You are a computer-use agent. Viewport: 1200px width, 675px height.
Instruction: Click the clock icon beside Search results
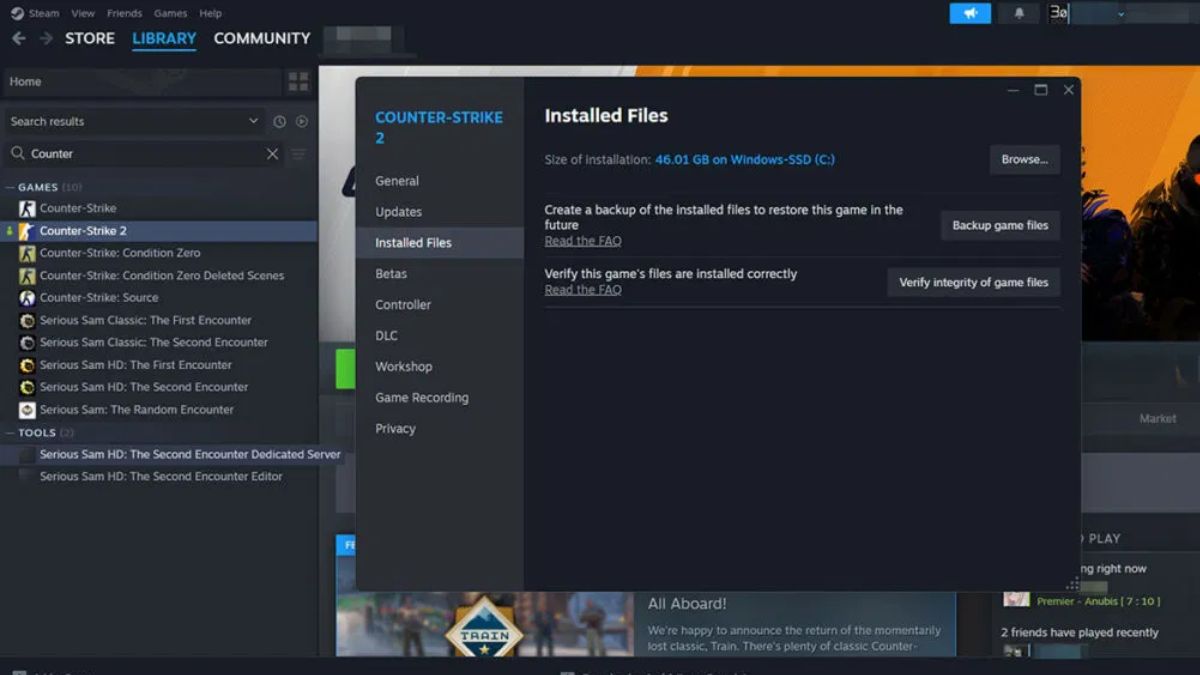tap(280, 122)
